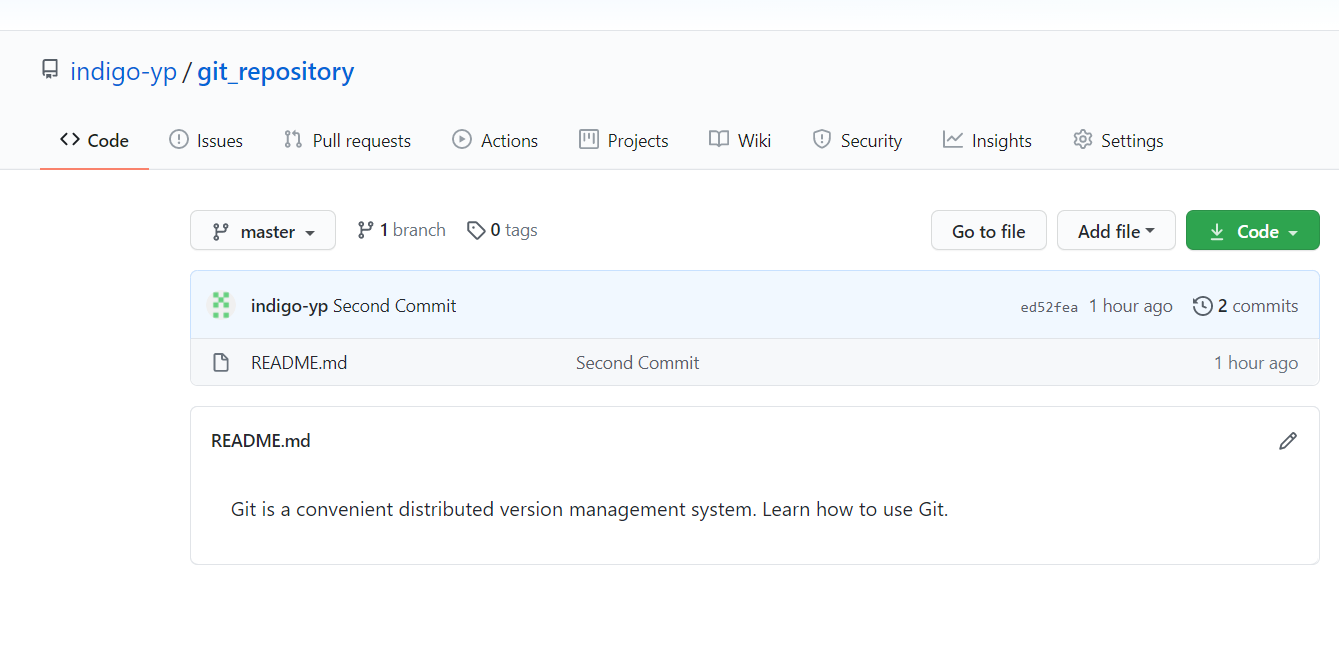
Task: Open the Add file dropdown
Action: [1116, 231]
